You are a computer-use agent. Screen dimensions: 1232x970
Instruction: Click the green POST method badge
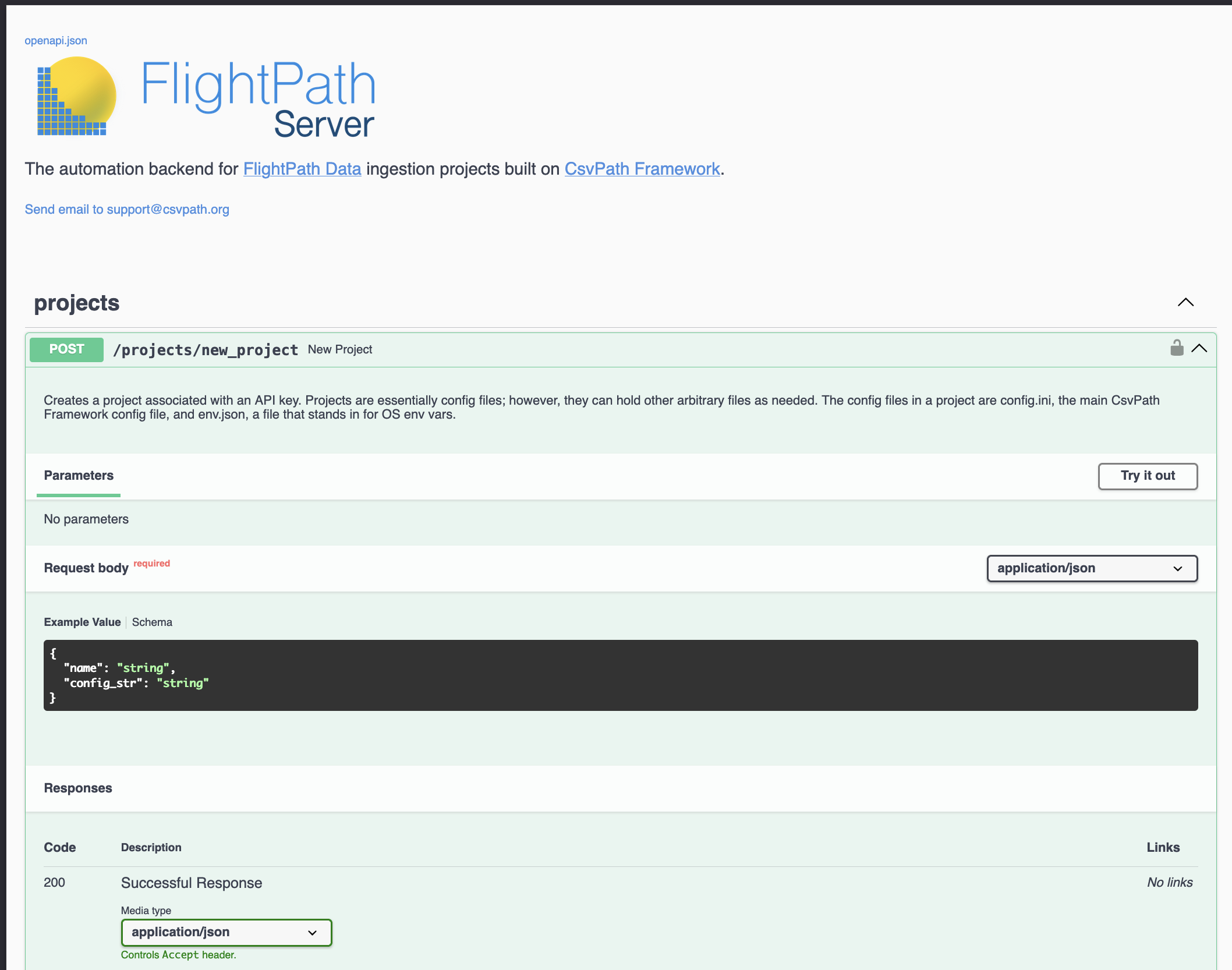[x=66, y=349]
